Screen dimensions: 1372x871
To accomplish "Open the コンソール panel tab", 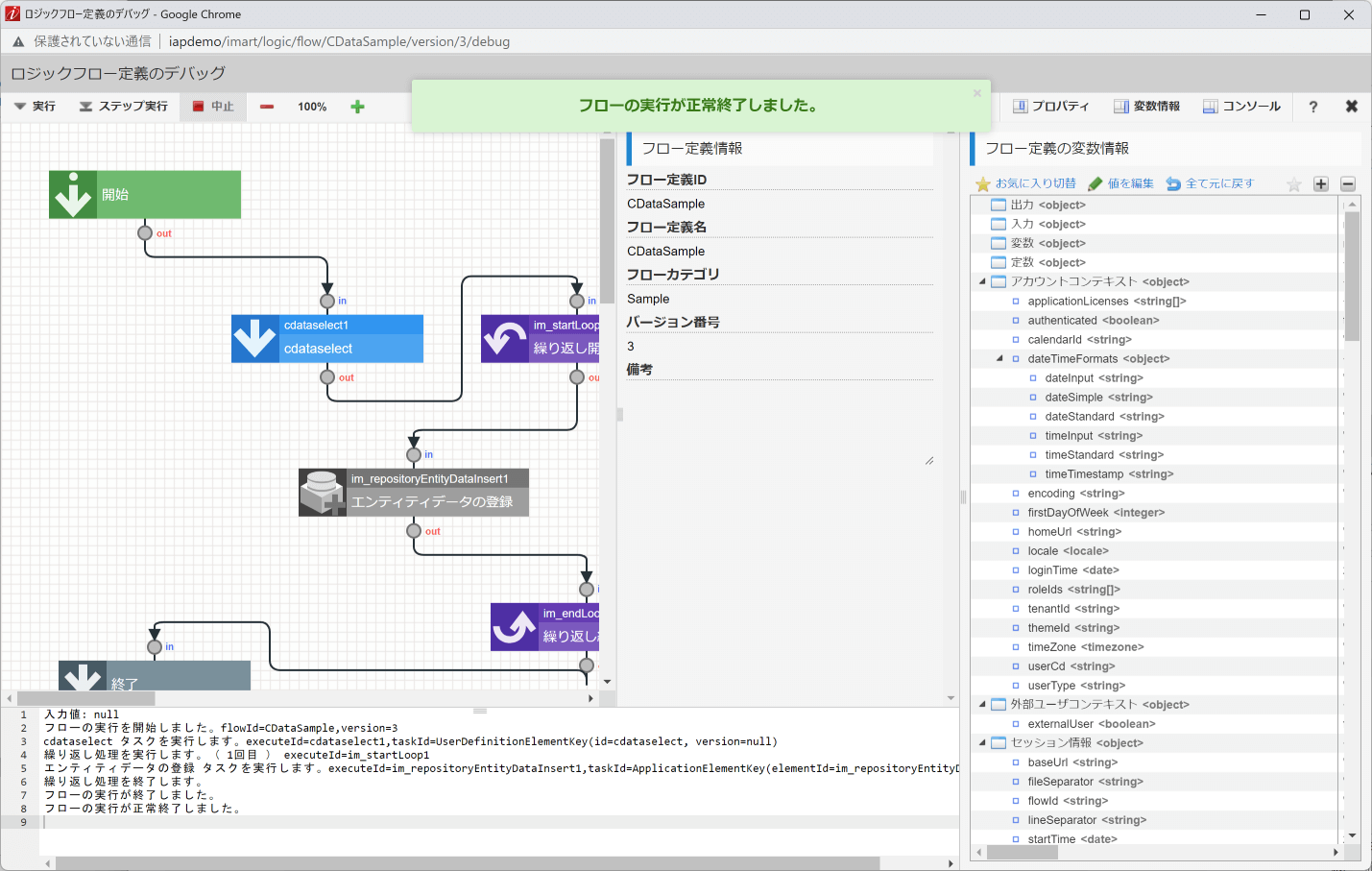I will 1242,107.
